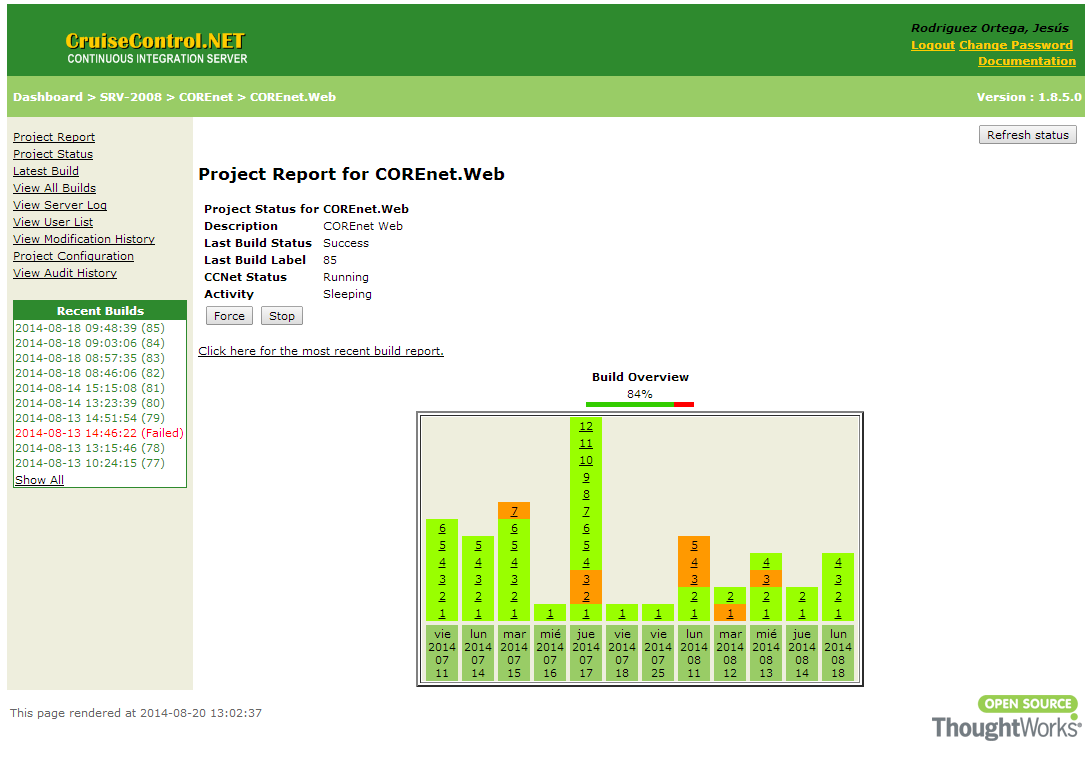Open View Server Log link

point(59,205)
